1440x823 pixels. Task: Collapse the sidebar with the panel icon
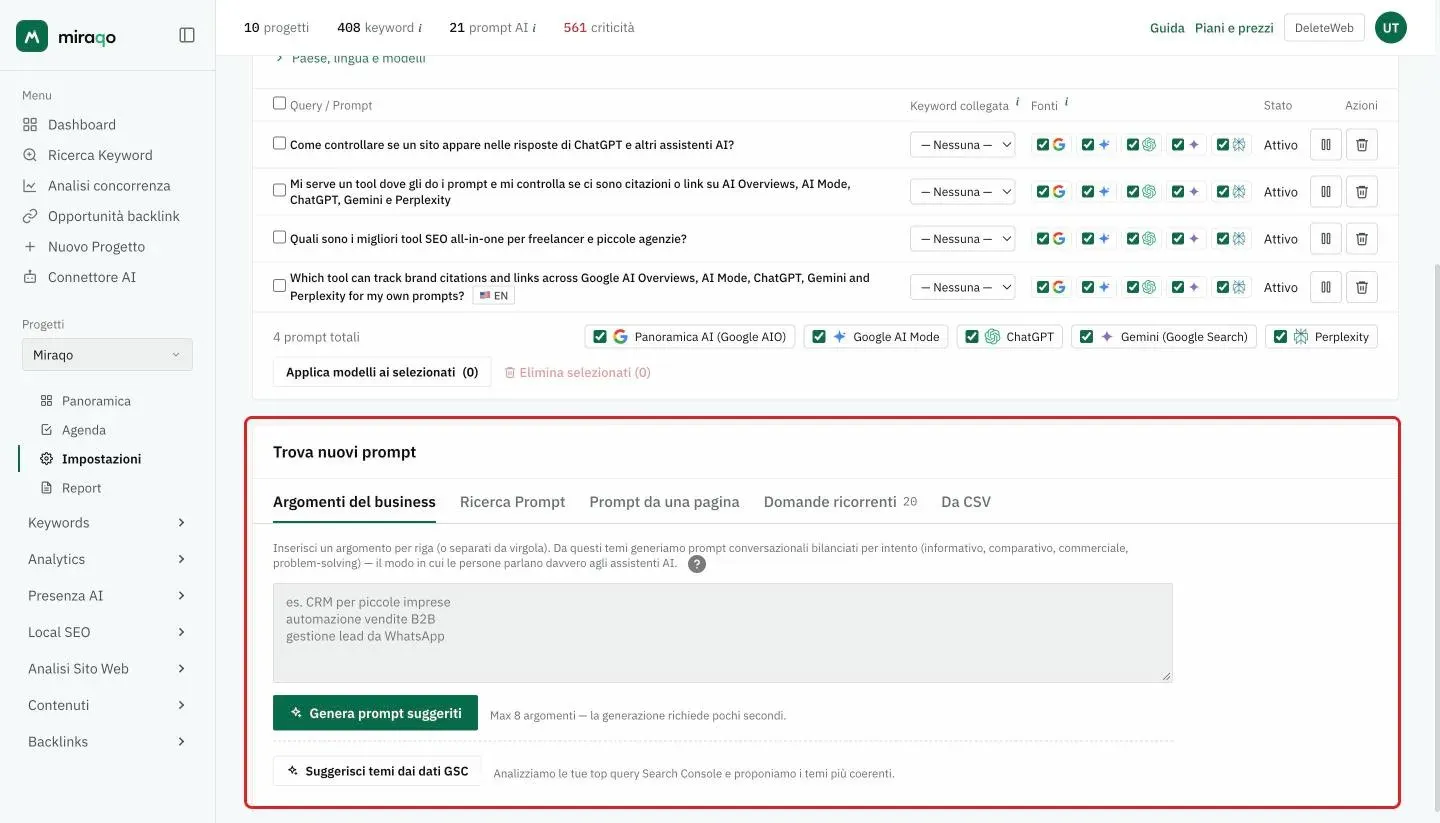[x=187, y=35]
